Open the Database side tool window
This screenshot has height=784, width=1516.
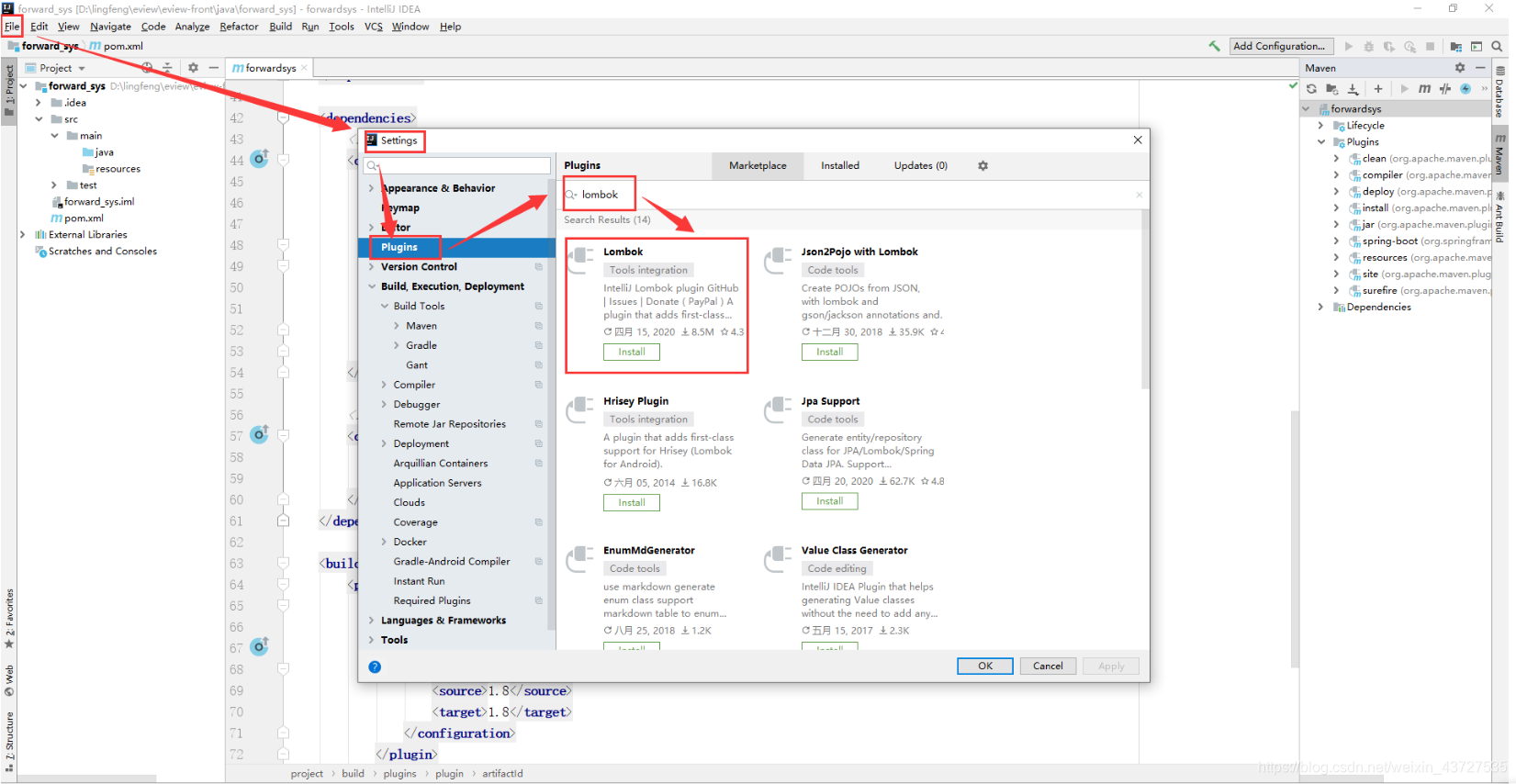pos(1500,90)
